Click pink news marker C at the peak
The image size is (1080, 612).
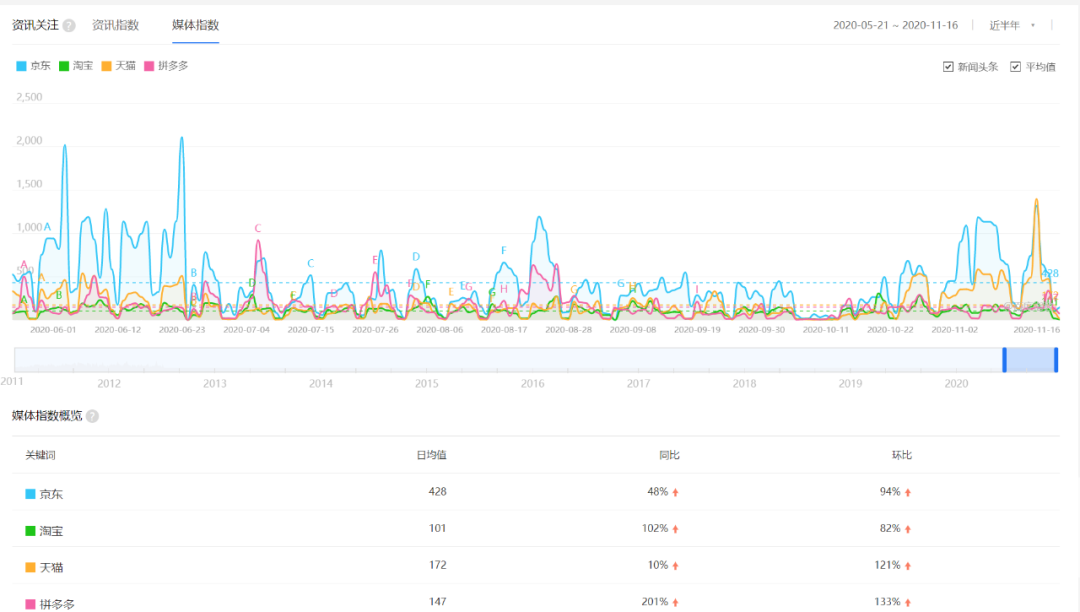[x=258, y=228]
